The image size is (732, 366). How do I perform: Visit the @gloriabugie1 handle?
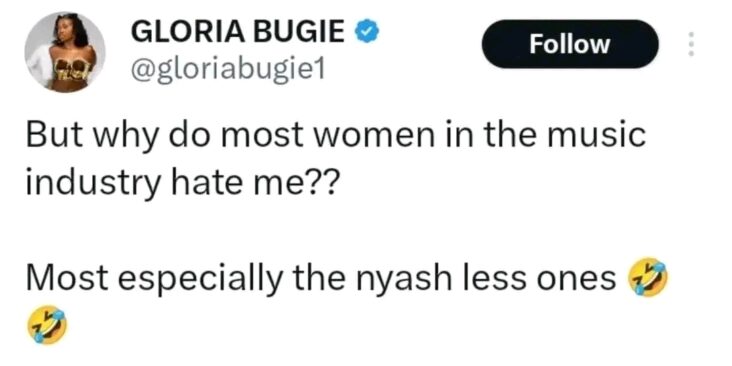click(228, 70)
